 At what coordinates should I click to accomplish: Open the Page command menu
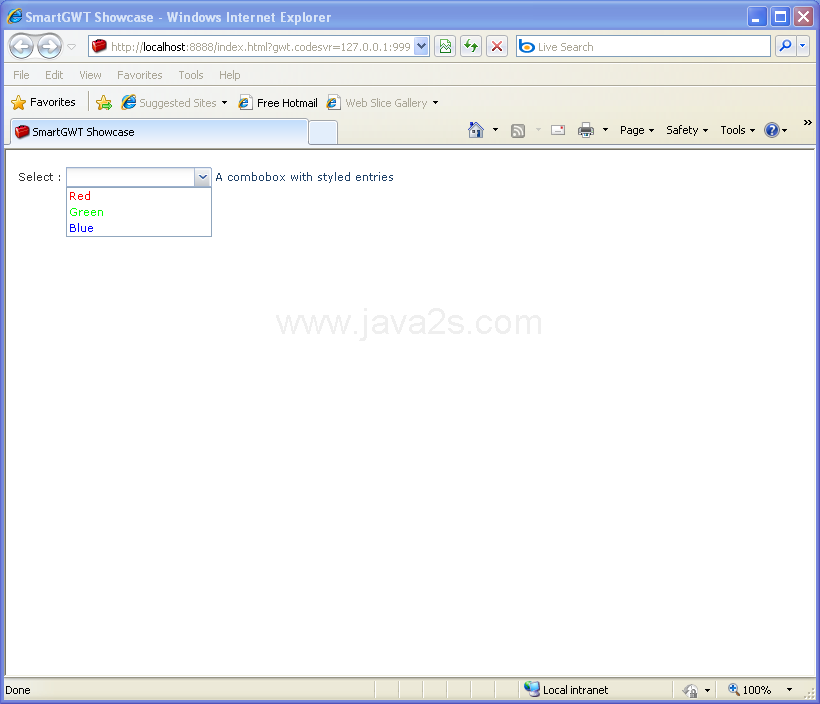637,130
